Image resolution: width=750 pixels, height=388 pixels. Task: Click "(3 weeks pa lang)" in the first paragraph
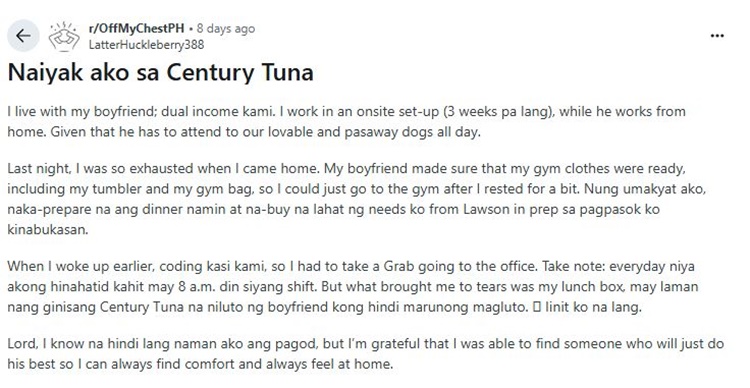(x=497, y=111)
